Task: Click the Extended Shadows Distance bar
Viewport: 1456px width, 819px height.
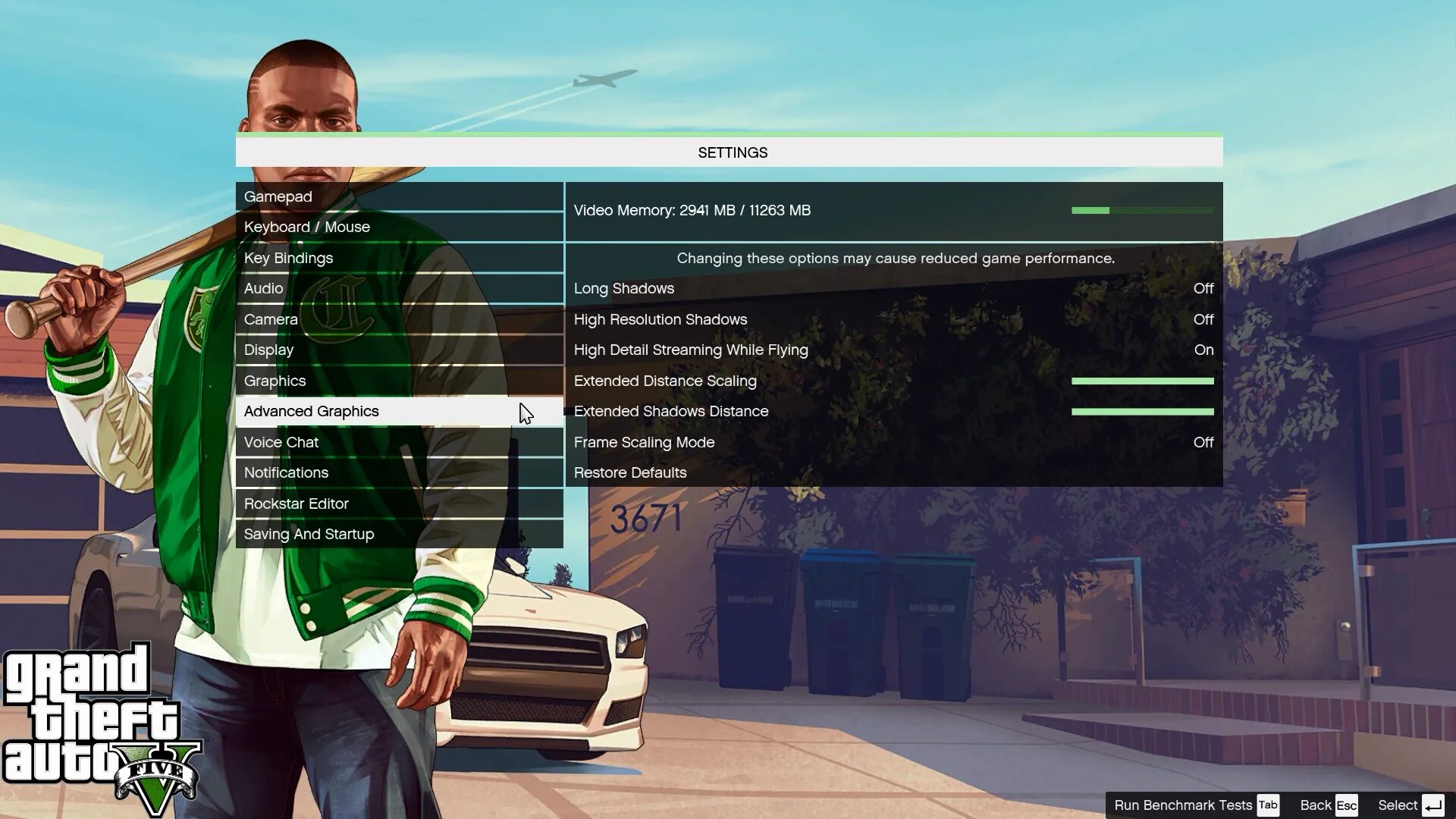Action: [x=1141, y=411]
